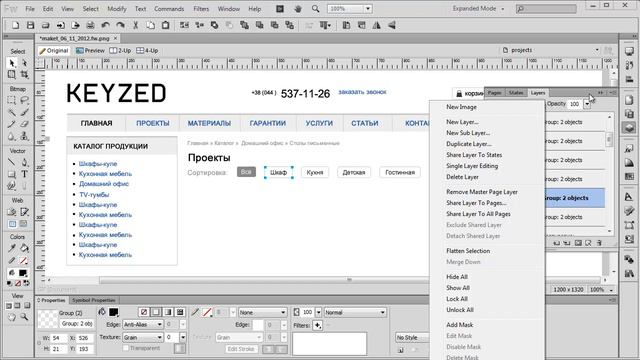640x360 pixels.
Task: Open Layers panel Opacity dropdown arrow
Action: tap(587, 104)
